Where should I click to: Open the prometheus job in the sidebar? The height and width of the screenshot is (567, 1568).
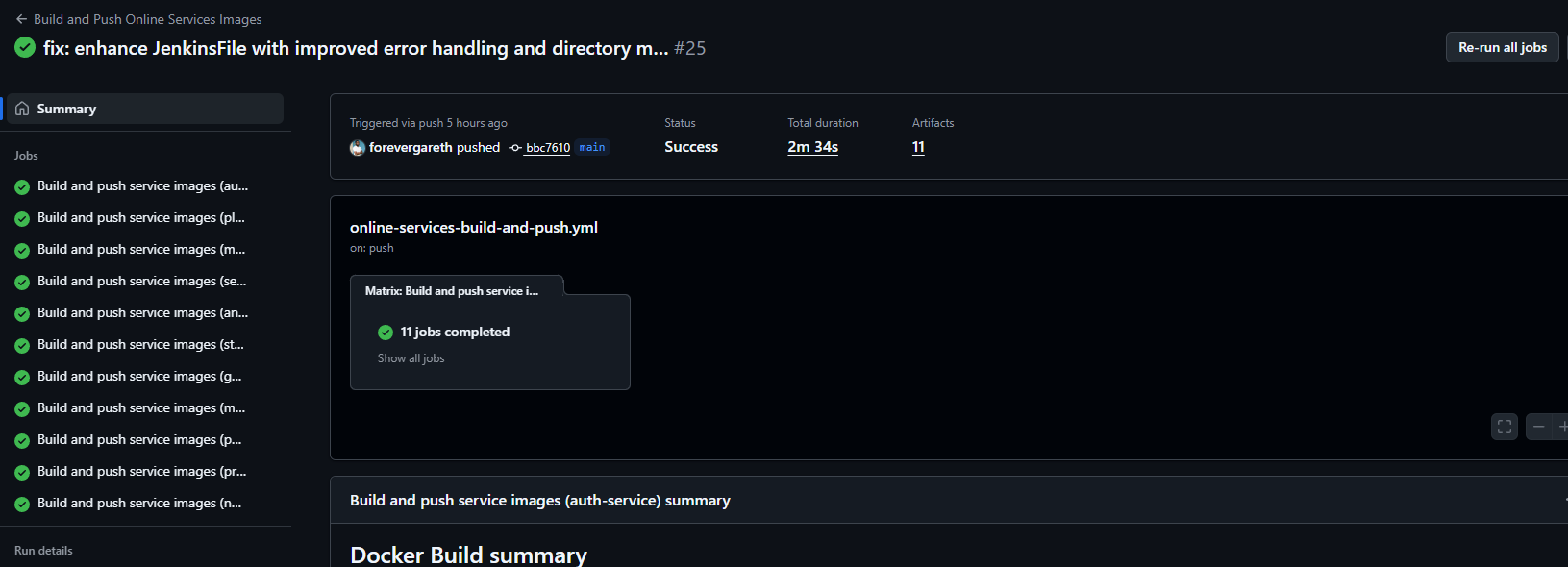pos(139,471)
